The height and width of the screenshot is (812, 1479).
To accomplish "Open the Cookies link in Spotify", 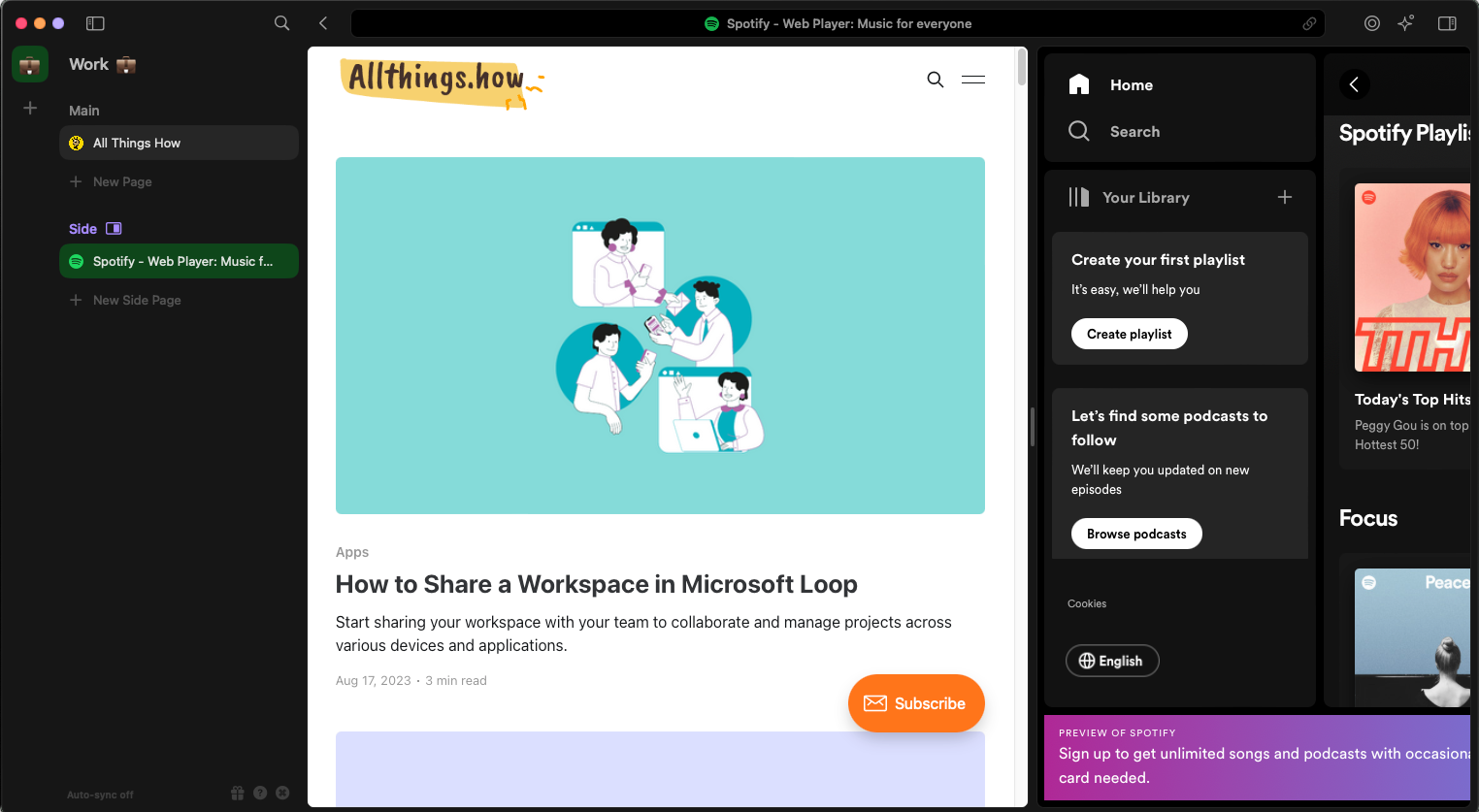I will tap(1087, 603).
